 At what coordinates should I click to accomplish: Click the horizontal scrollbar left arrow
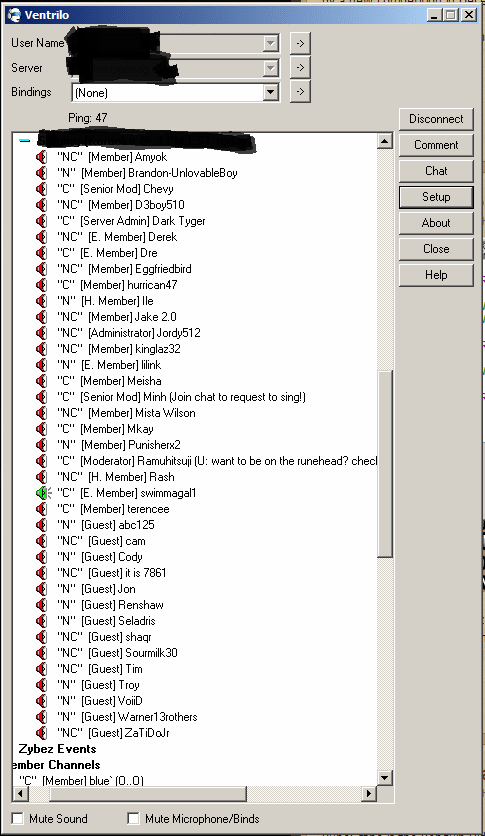point(20,794)
